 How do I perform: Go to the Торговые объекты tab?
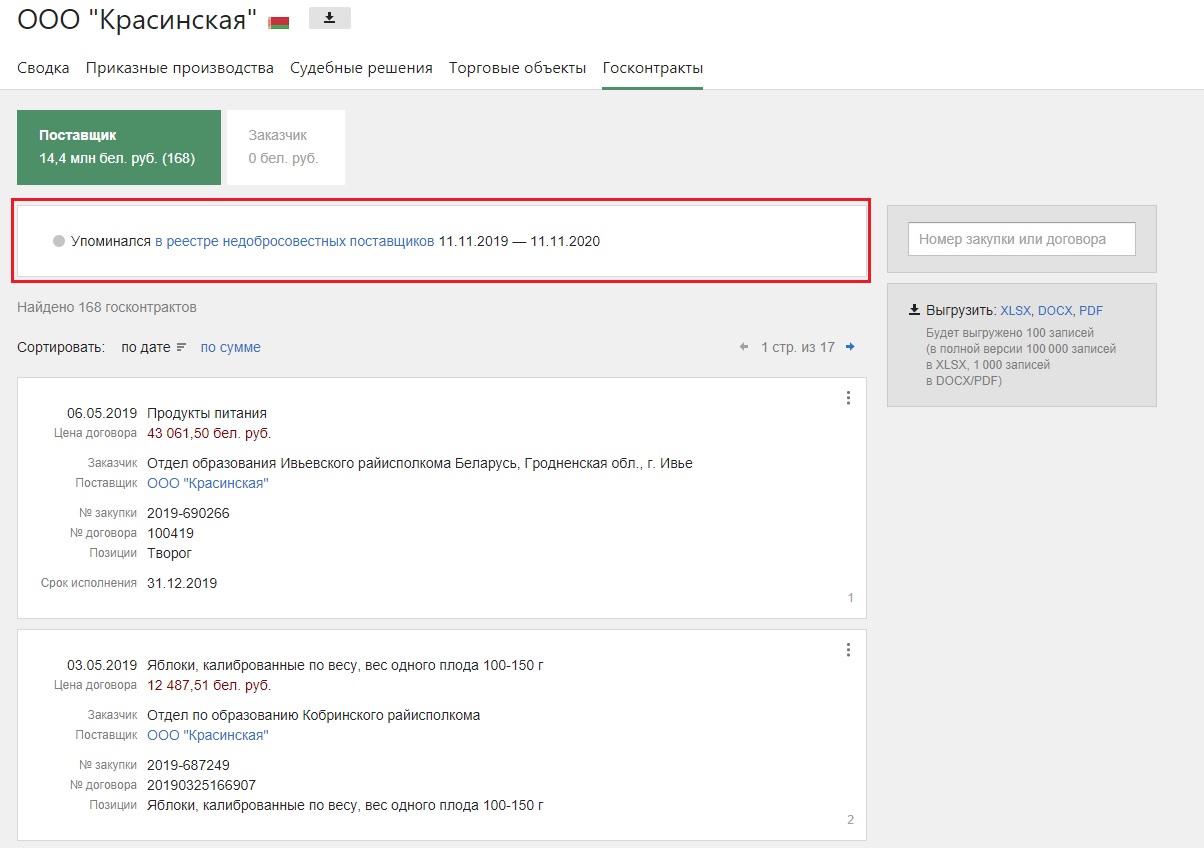(x=517, y=68)
